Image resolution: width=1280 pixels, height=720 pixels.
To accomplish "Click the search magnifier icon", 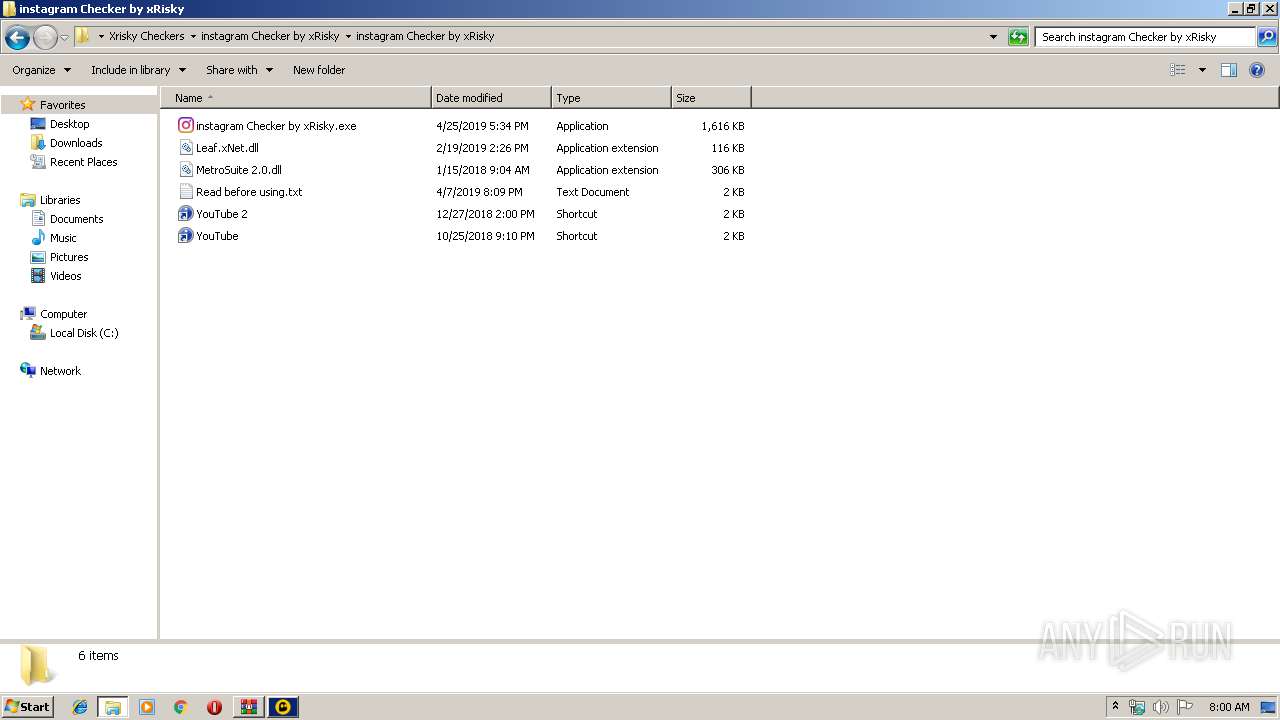I will [1266, 37].
